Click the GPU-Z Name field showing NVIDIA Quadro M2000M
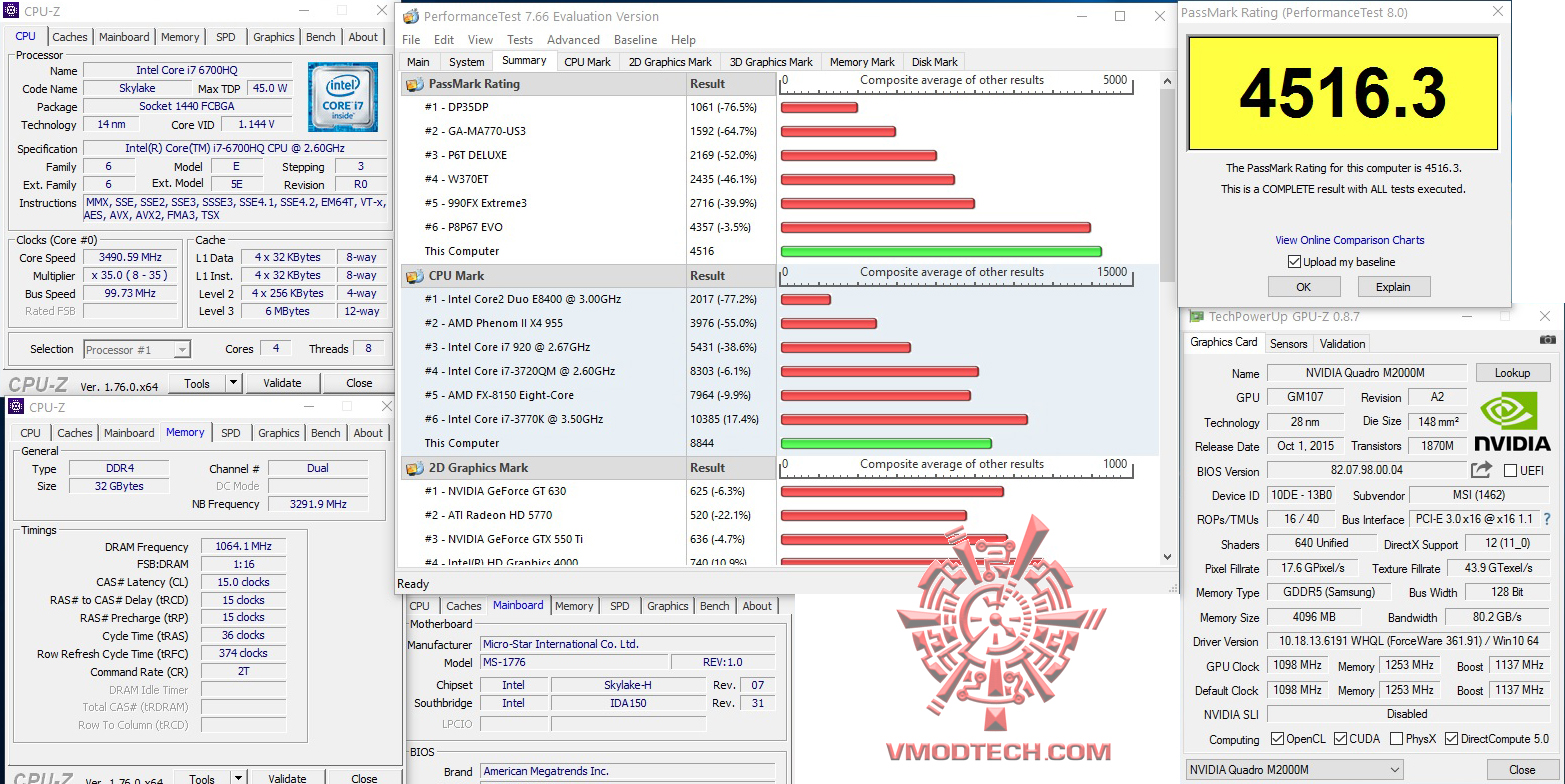This screenshot has height=784, width=1565. tap(1368, 373)
